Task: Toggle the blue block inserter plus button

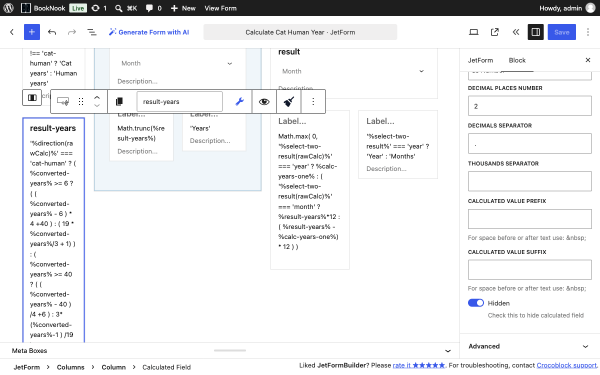Action: tap(32, 32)
